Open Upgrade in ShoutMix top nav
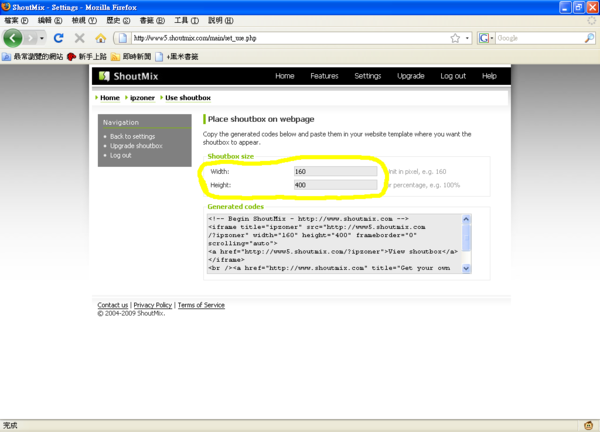 [x=411, y=76]
